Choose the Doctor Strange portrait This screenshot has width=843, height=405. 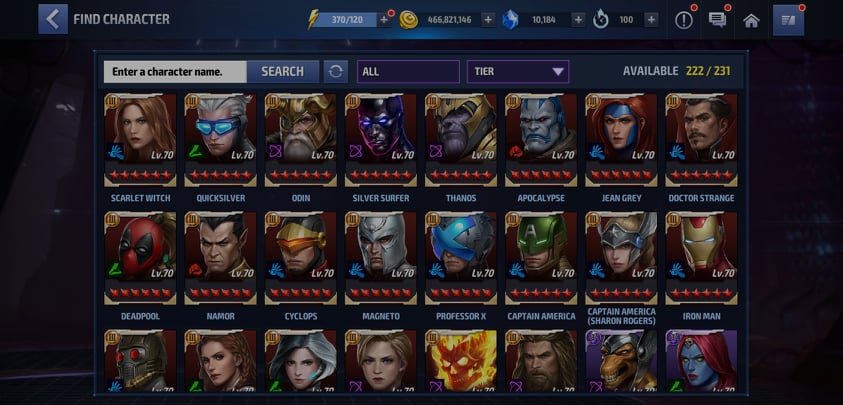(x=701, y=140)
